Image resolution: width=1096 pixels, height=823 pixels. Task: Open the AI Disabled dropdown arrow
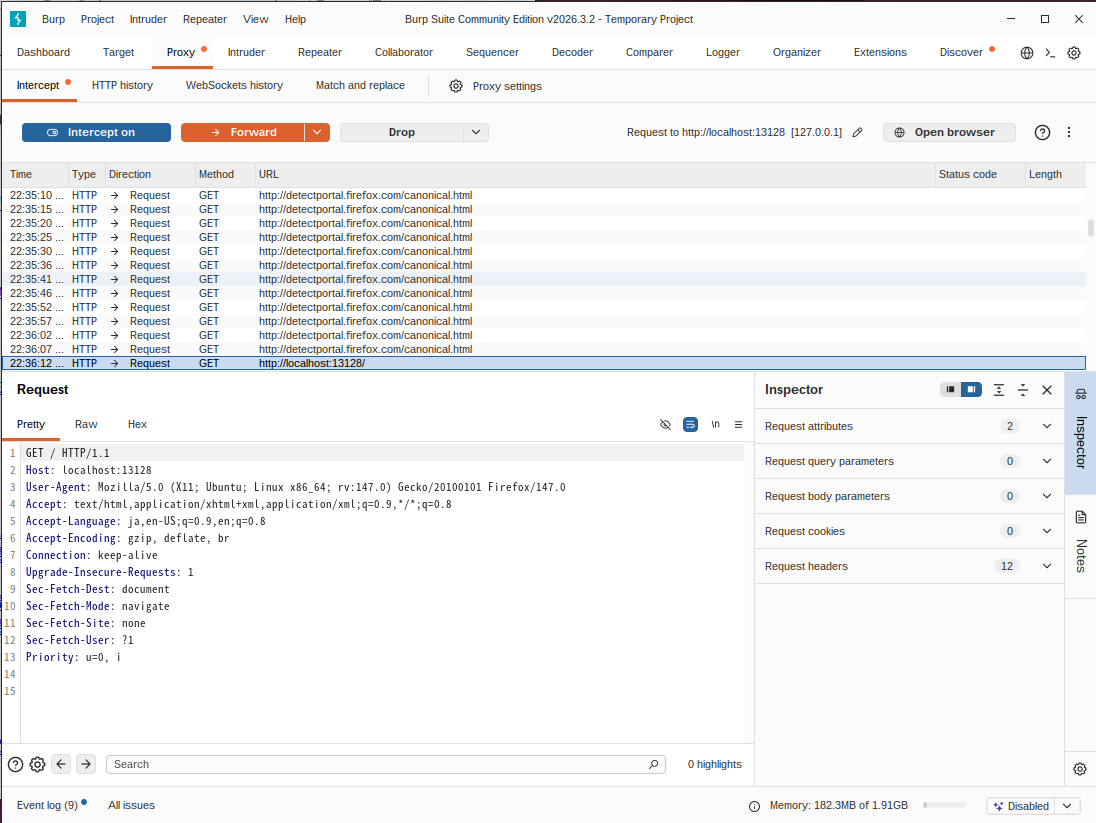click(1067, 806)
